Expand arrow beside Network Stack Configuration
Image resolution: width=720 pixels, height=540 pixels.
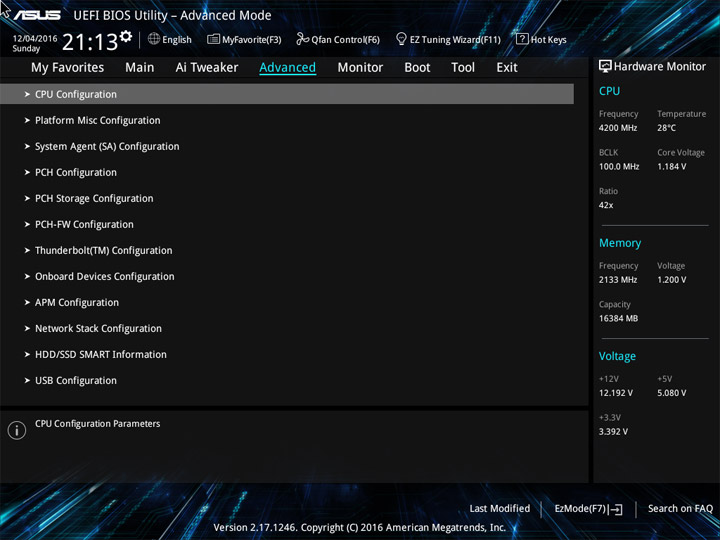pos(27,328)
